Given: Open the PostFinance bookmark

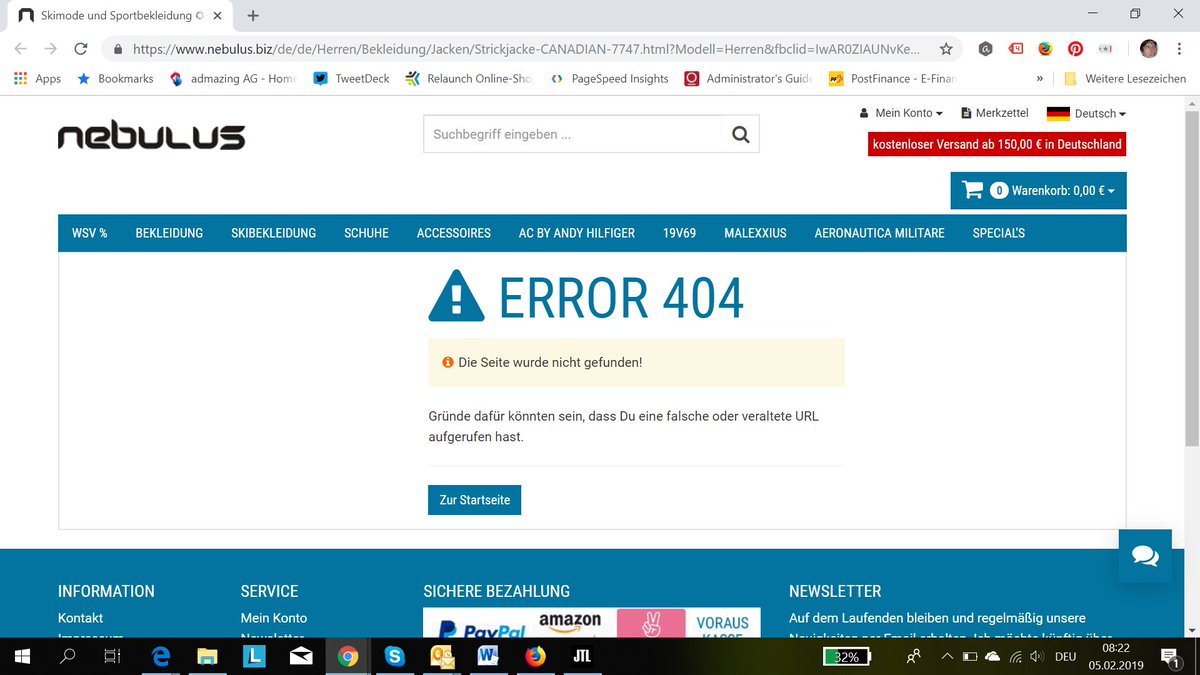Looking at the screenshot, I should click(893, 78).
